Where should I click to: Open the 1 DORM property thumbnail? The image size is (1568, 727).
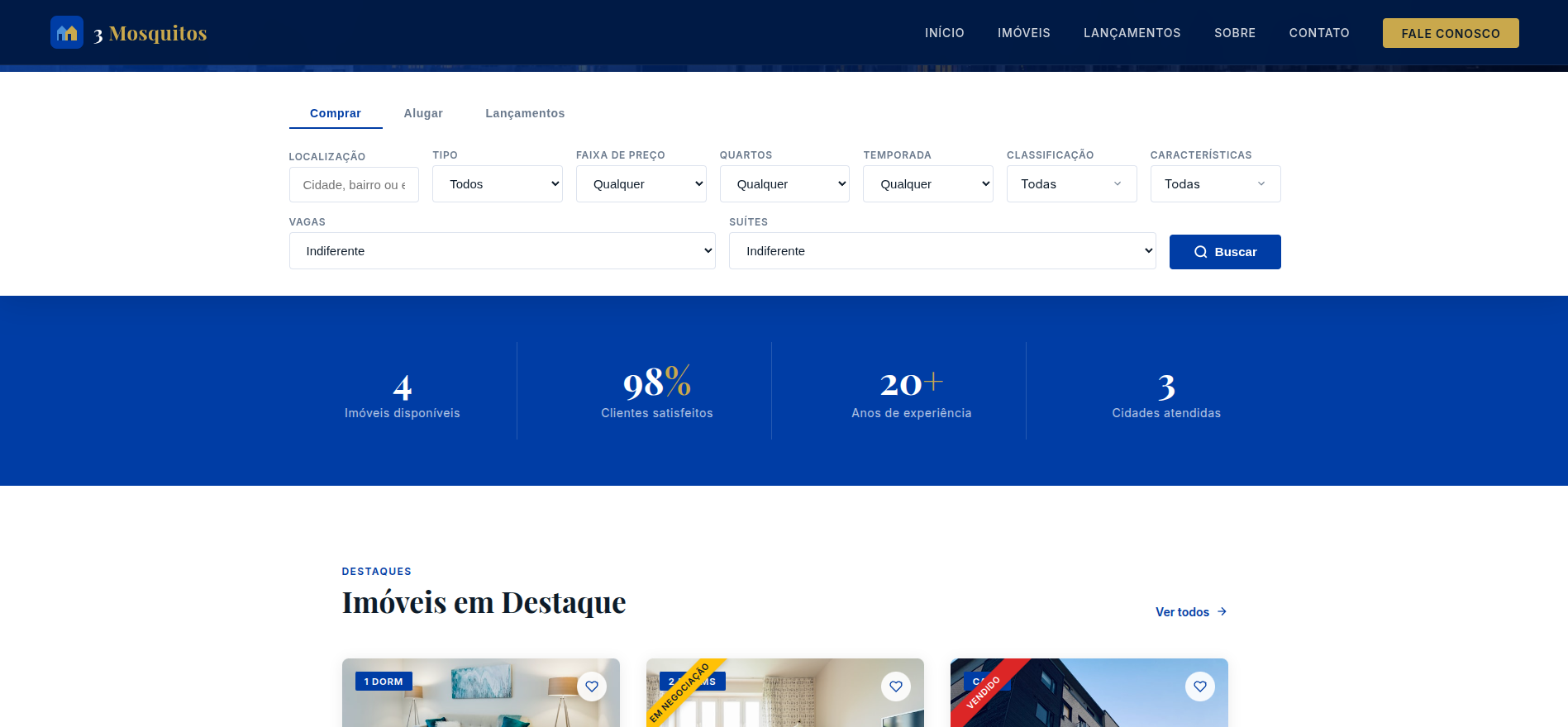(481, 693)
